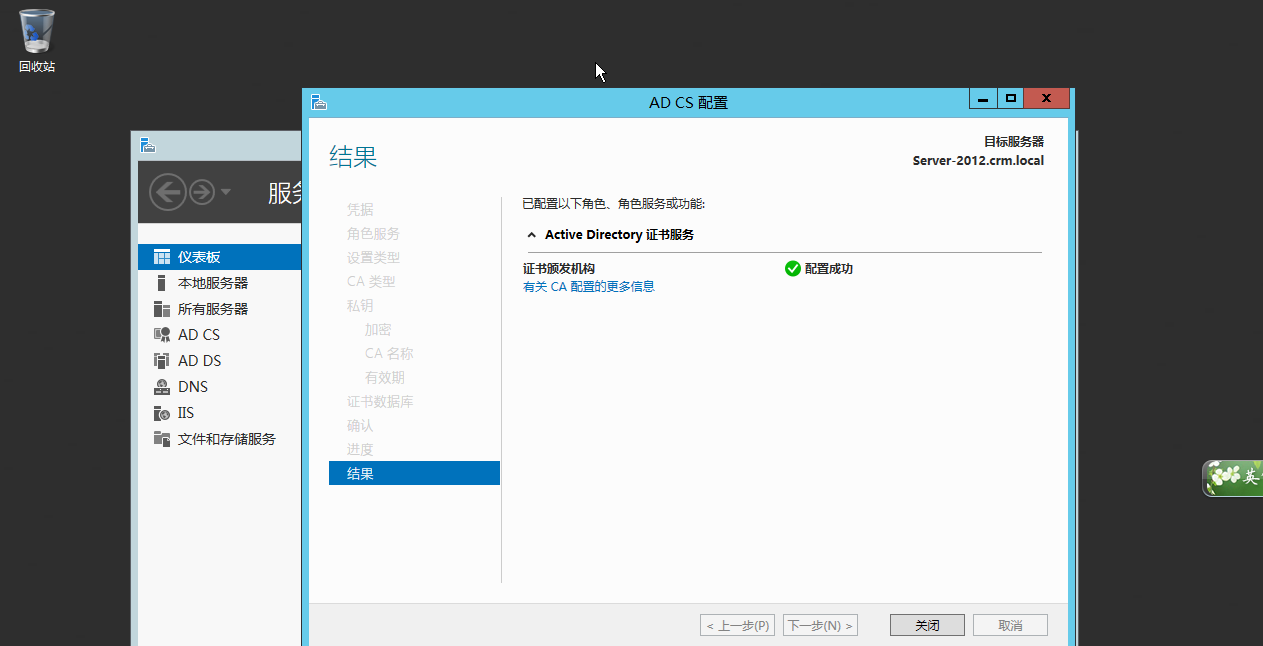Collapse the Active Directory 证书服务 section
1263x646 pixels.
531,234
